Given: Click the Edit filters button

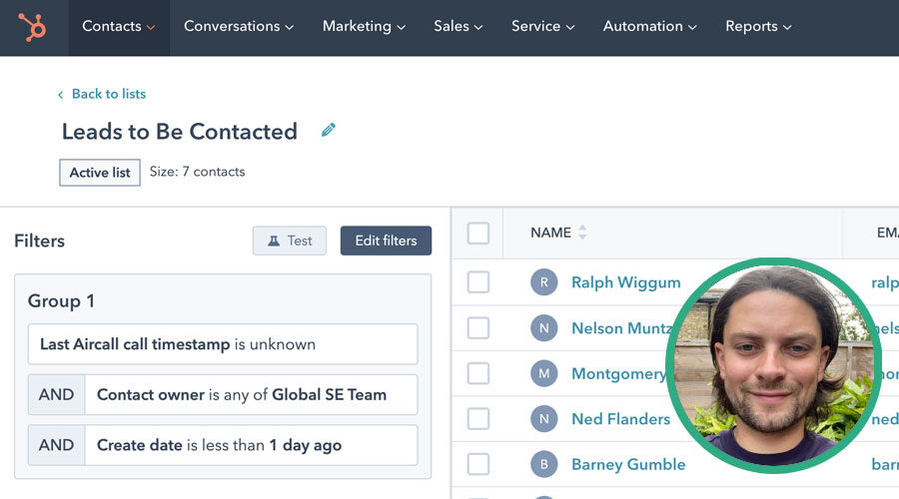Looking at the screenshot, I should point(386,241).
